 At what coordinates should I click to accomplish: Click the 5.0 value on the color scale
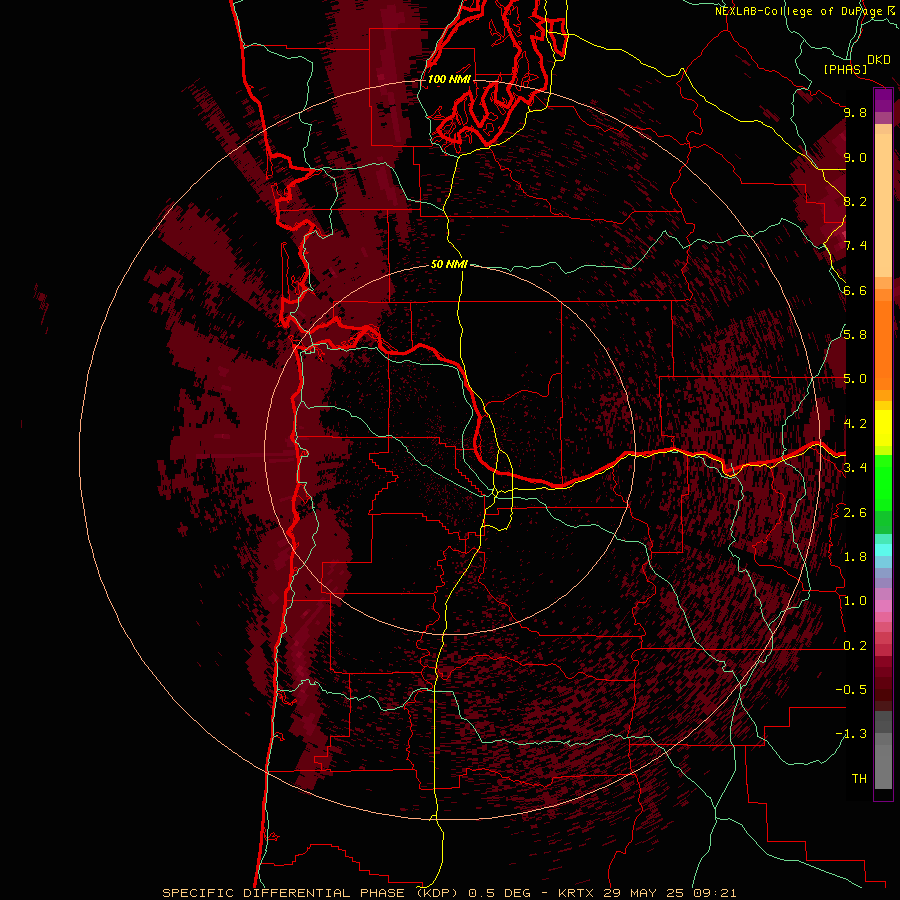855,379
